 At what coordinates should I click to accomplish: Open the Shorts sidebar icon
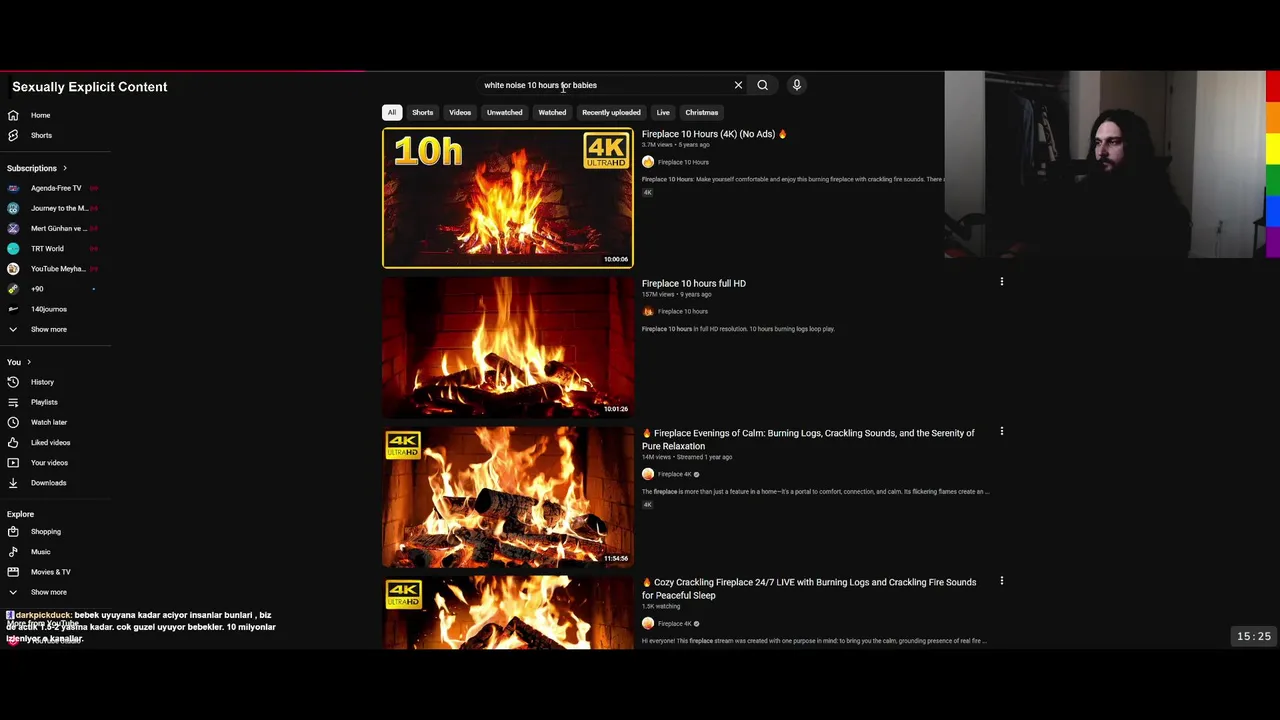13,135
